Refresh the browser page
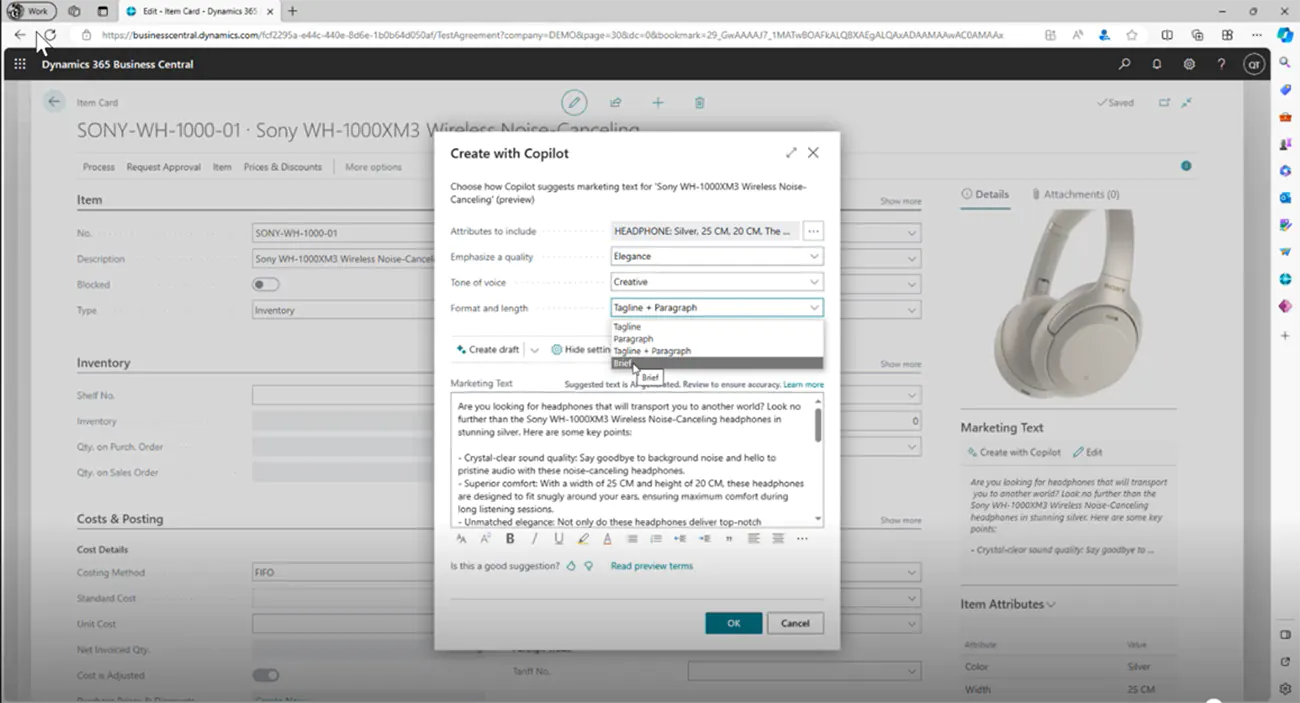This screenshot has width=1300, height=703. [48, 35]
